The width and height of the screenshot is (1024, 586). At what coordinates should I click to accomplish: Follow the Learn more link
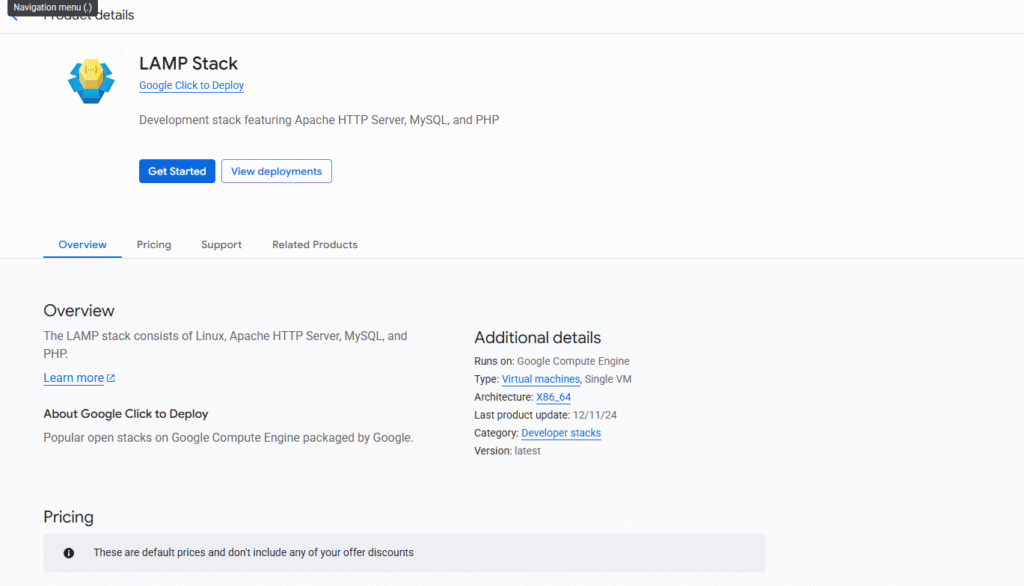point(73,378)
